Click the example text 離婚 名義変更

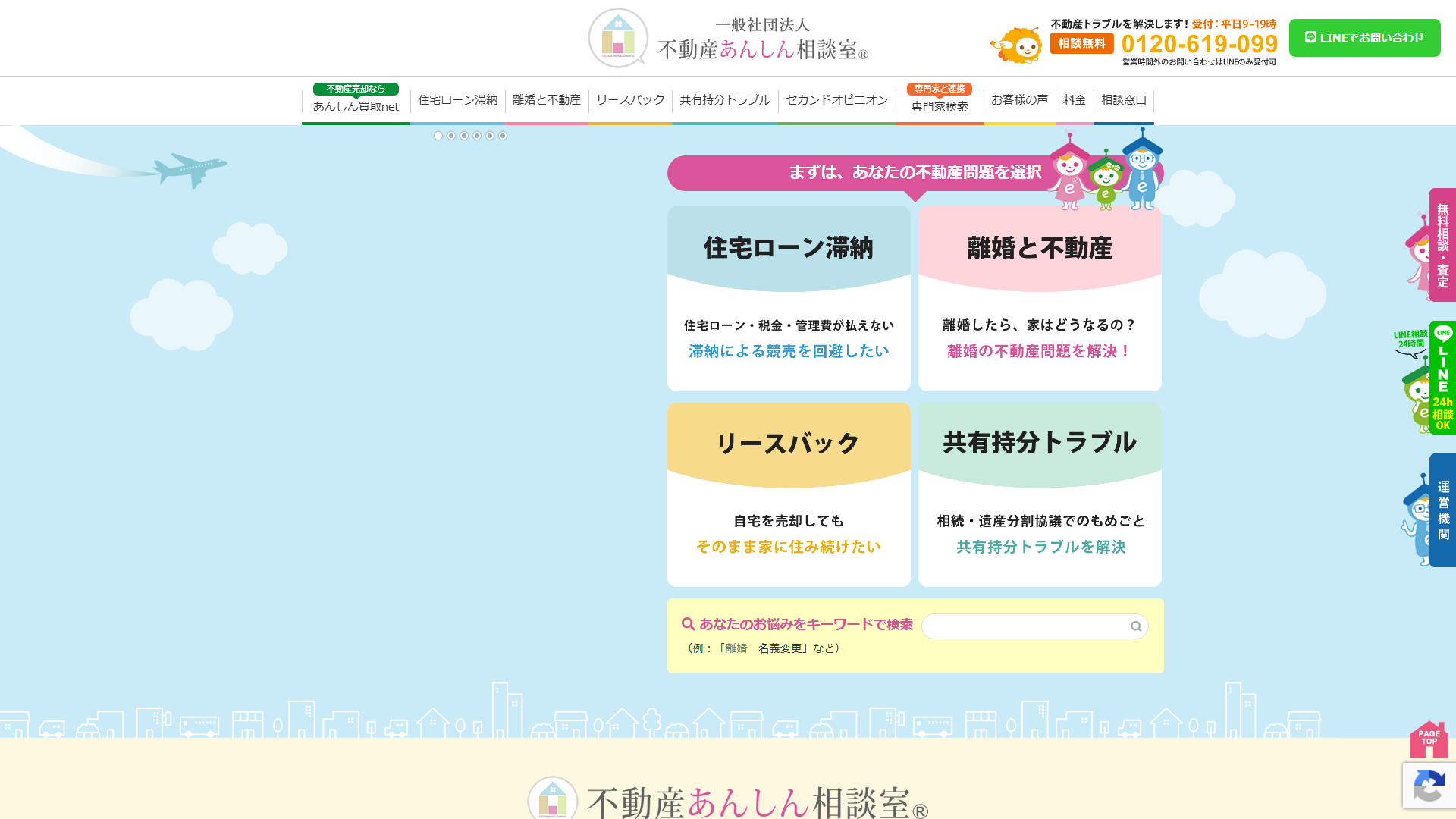[764, 648]
